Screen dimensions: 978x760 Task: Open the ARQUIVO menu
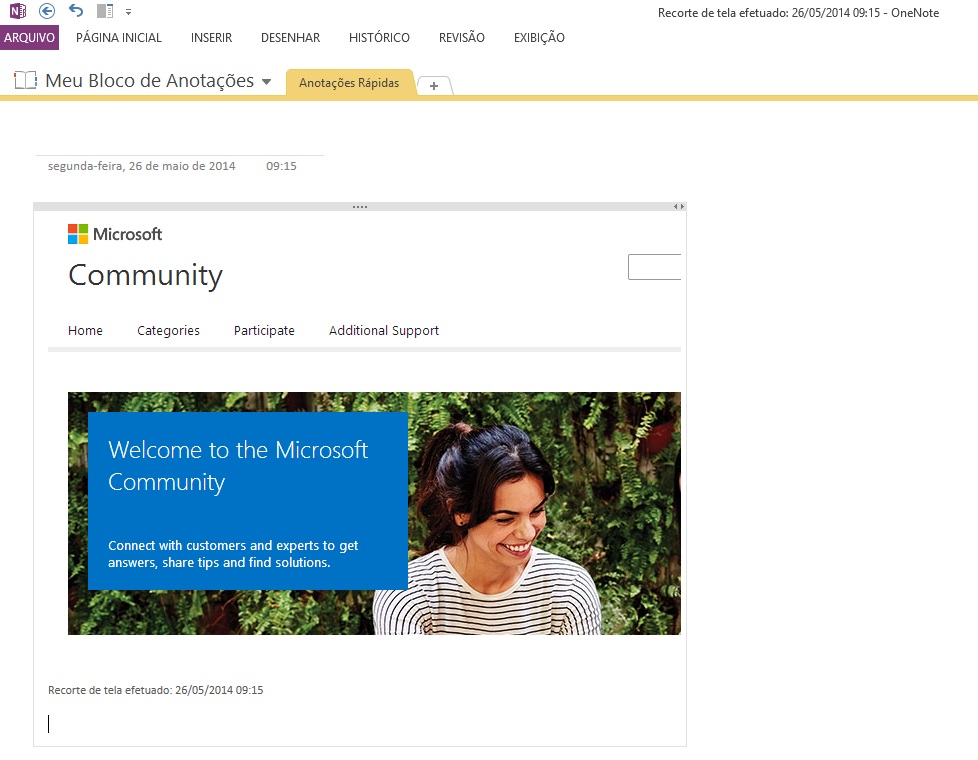pos(29,37)
